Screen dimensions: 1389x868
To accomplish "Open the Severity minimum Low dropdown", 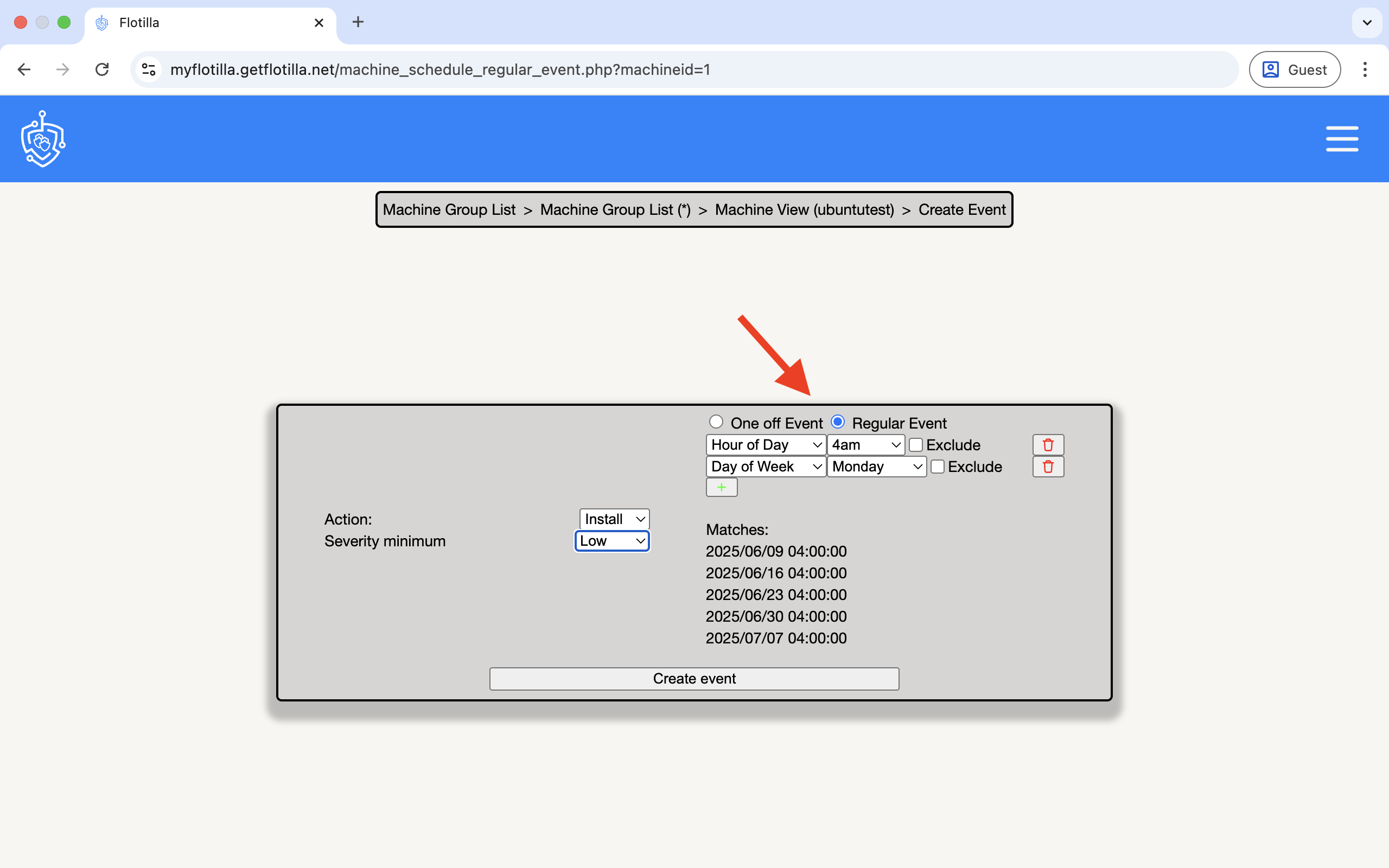I will tap(611, 540).
